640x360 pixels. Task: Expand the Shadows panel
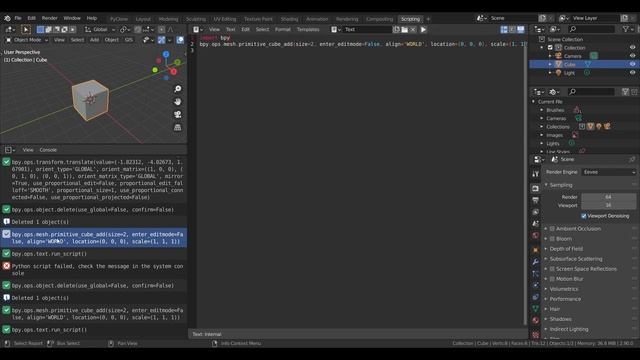pyautogui.click(x=560, y=319)
